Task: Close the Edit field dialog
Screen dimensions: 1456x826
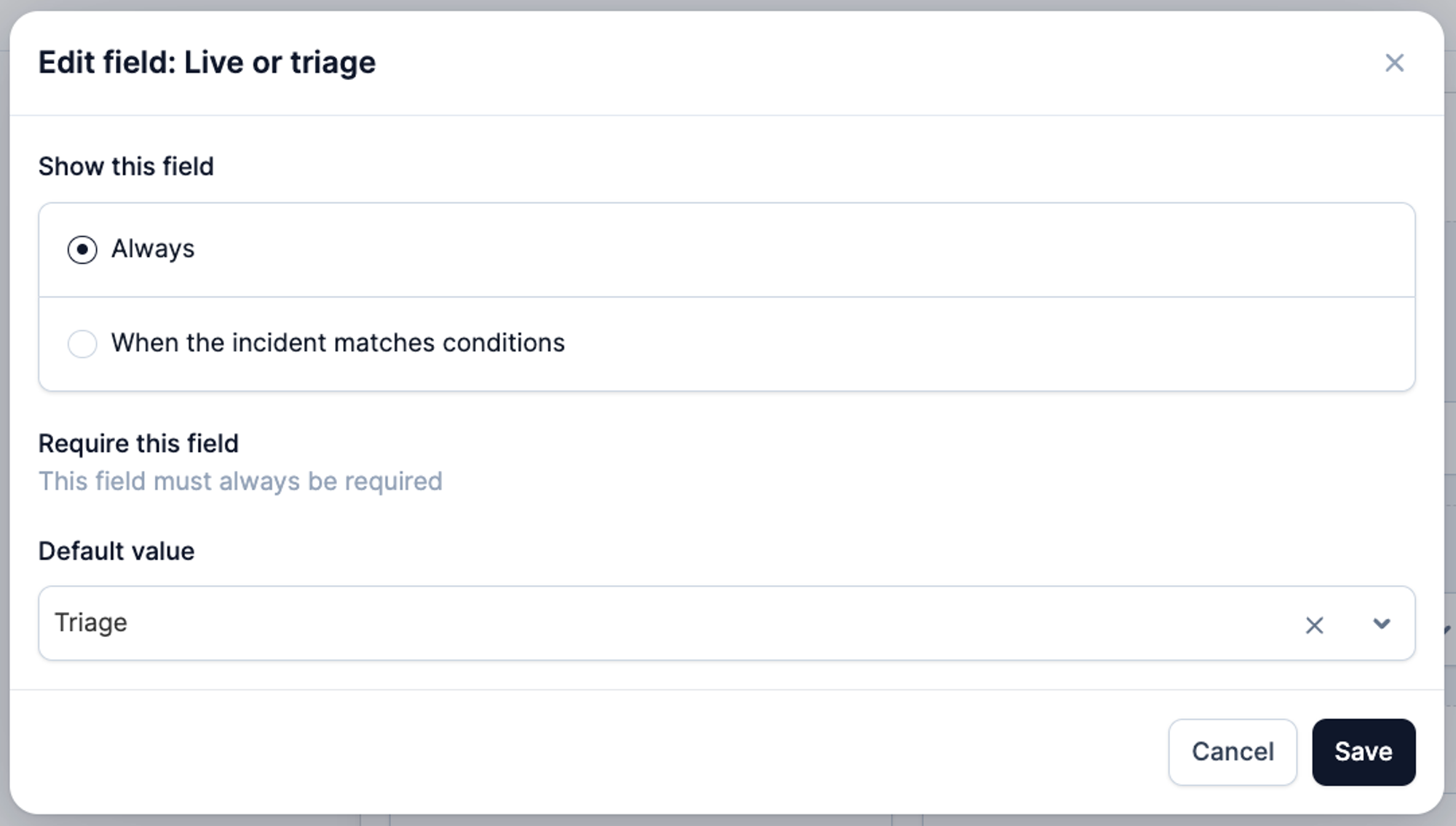Action: 1394,63
